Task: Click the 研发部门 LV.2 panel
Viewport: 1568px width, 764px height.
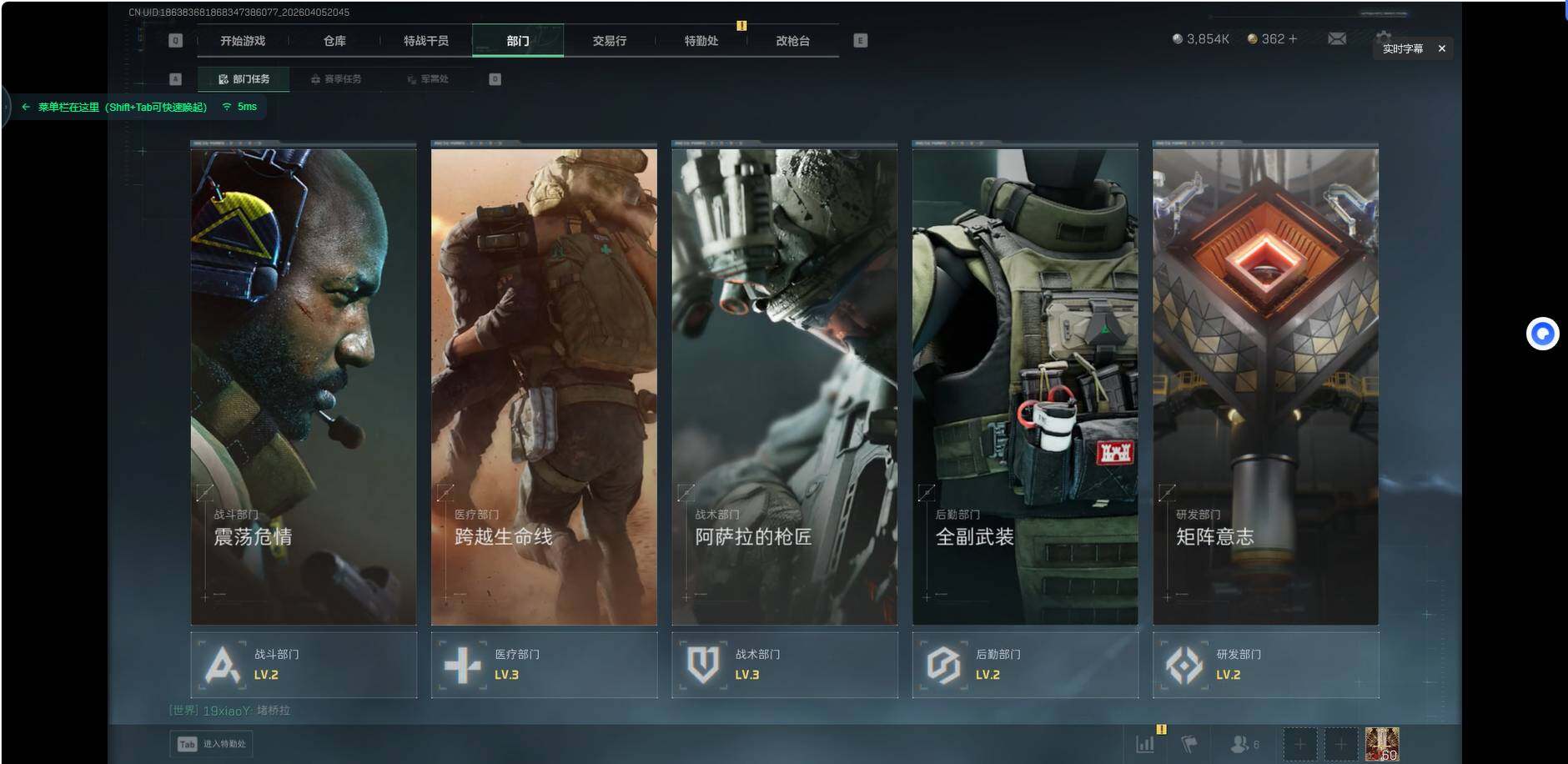Action: click(1266, 665)
